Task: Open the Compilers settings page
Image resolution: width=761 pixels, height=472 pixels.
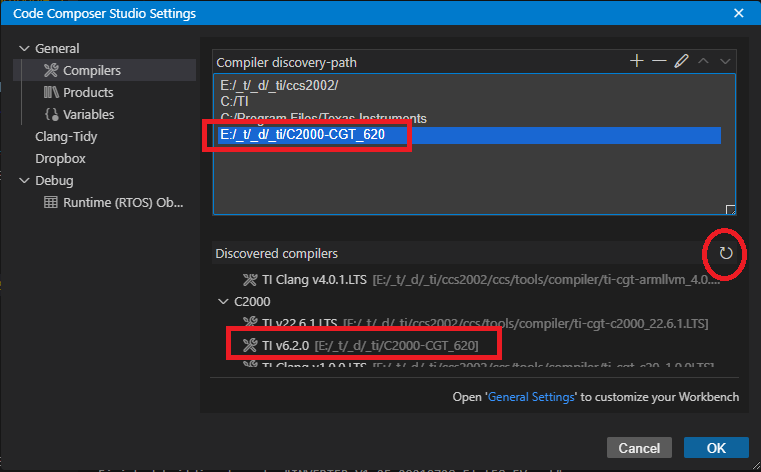Action: [x=105, y=70]
